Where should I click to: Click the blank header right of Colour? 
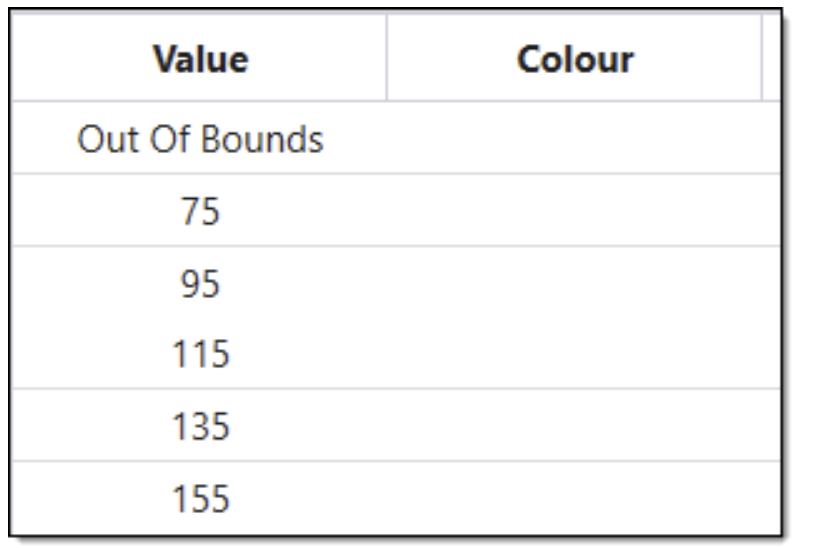coord(771,58)
